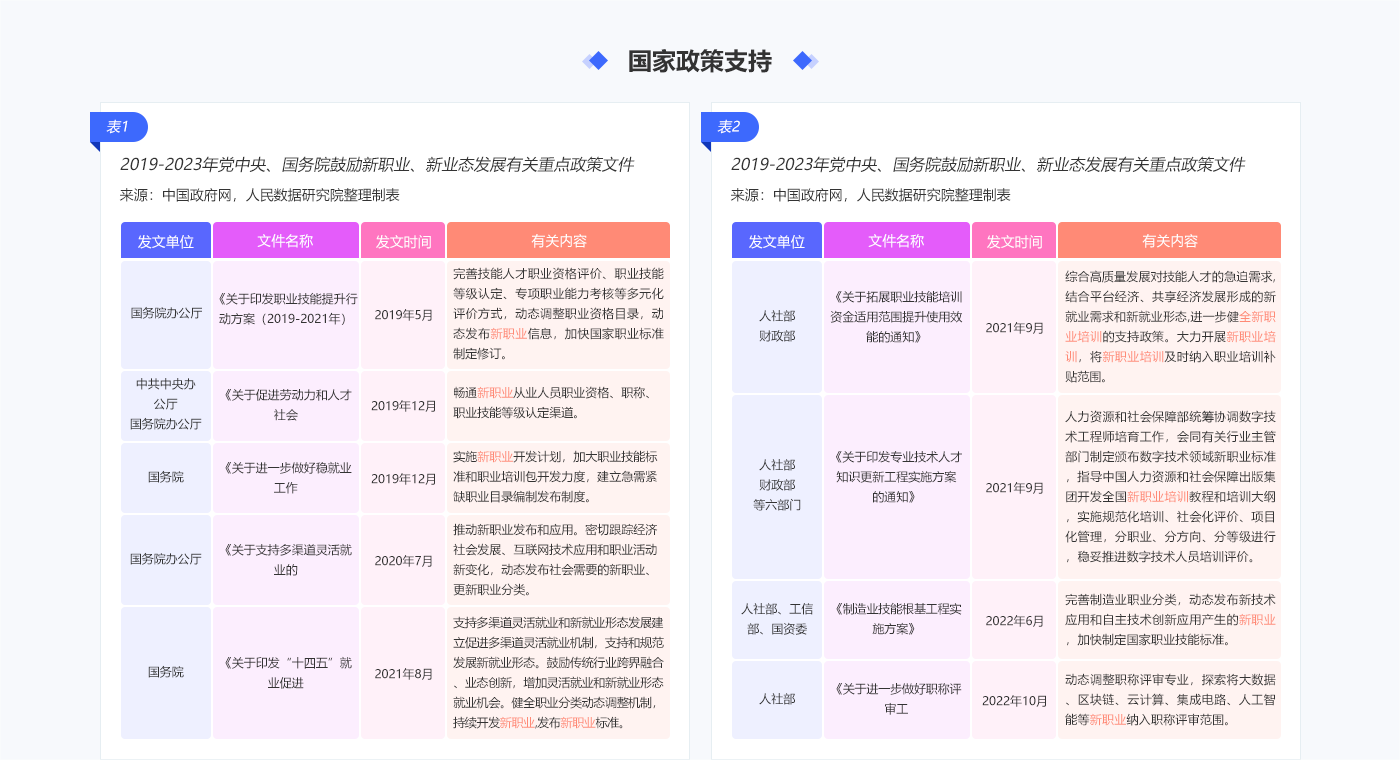Select the 《关于印发"十四五"就业促进 cell
1400x760 pixels.
click(x=286, y=673)
